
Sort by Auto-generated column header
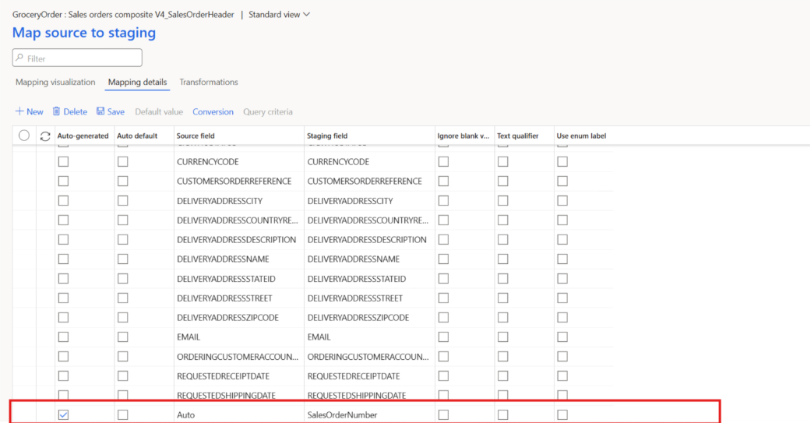83,136
